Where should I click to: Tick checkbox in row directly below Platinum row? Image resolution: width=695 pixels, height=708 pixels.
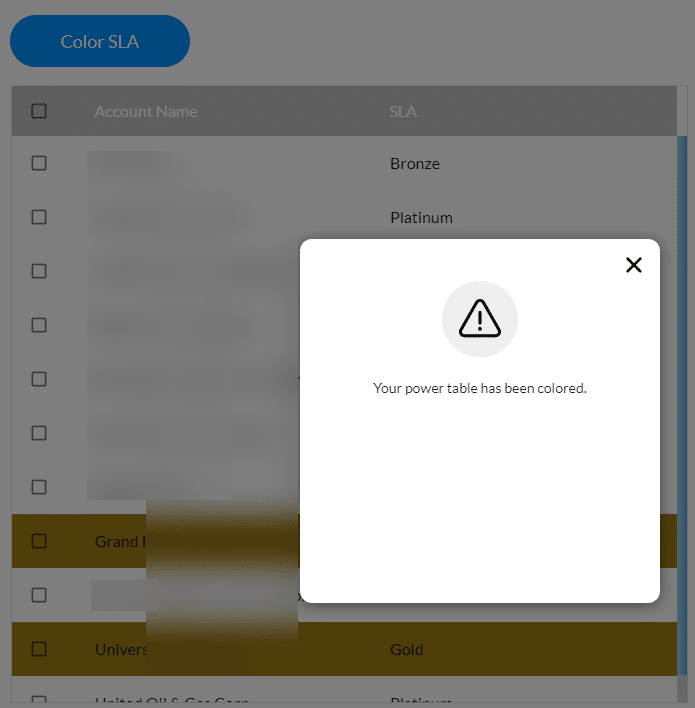point(39,271)
